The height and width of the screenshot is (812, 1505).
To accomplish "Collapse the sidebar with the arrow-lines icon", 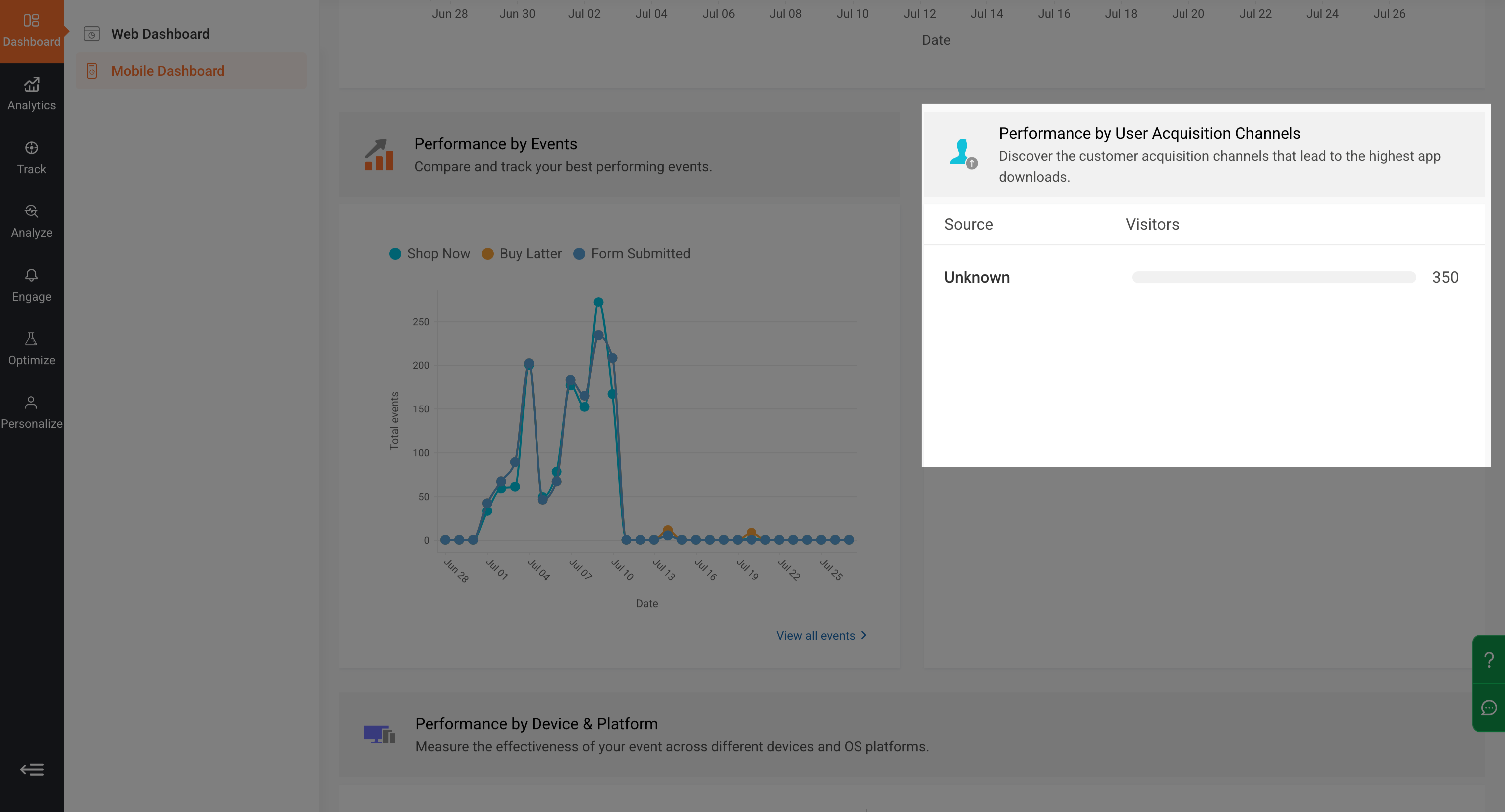I will 31,769.
